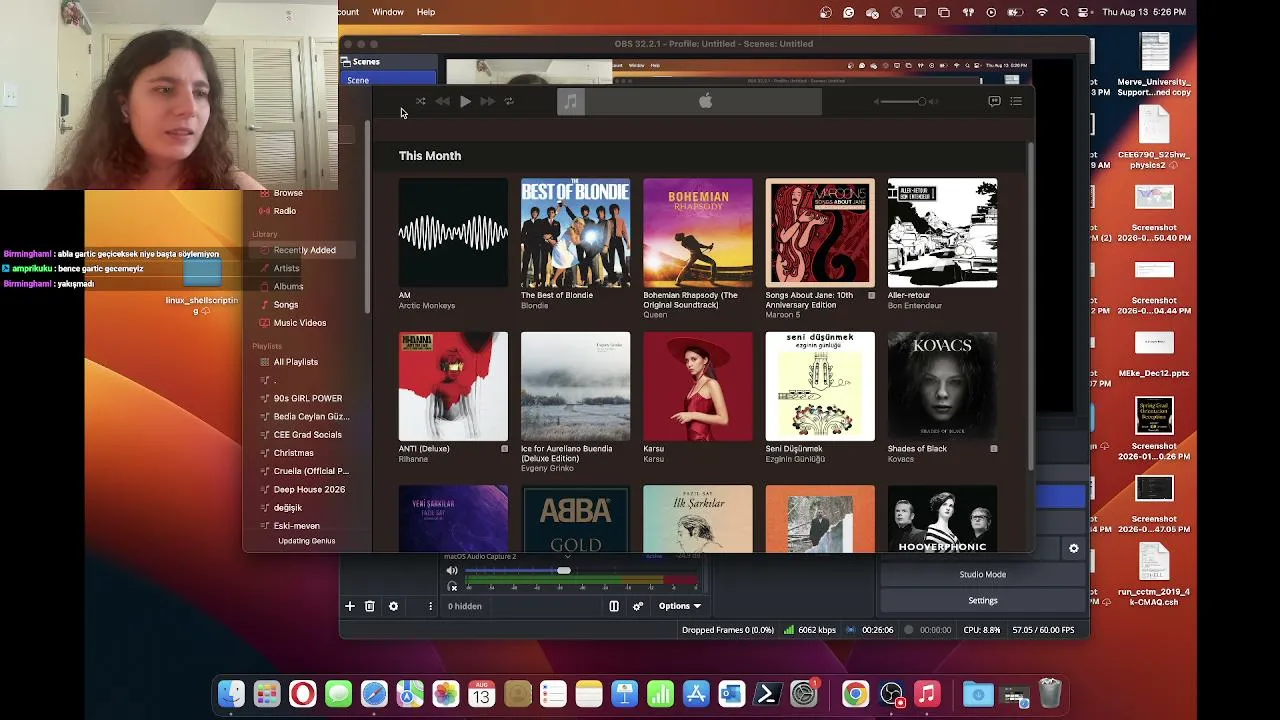Launch Opera browser from the Dock

303,694
